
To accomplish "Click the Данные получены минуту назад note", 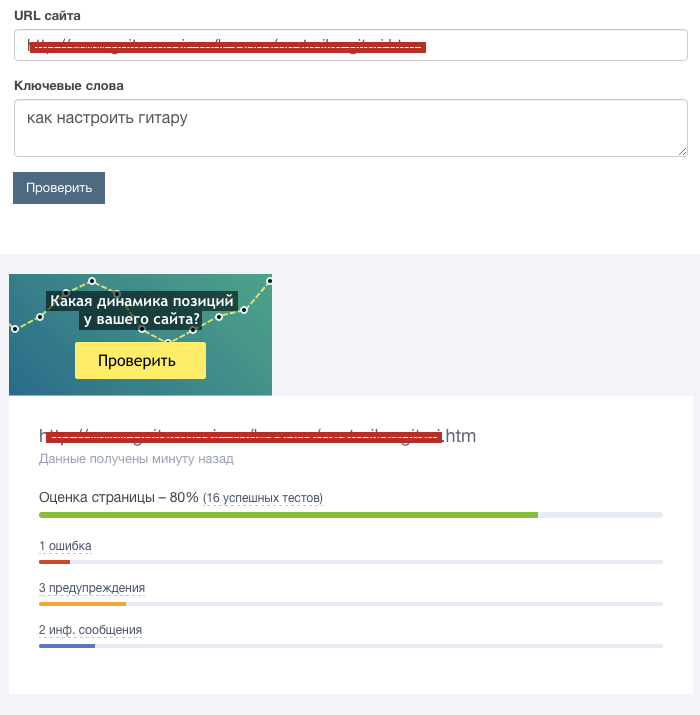I will click(x=136, y=459).
